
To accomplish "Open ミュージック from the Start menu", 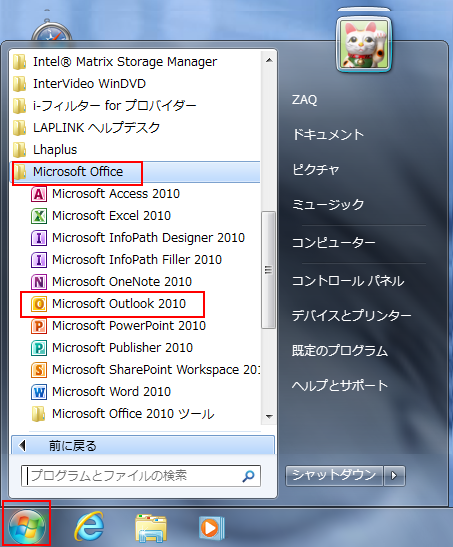I will pos(328,204).
